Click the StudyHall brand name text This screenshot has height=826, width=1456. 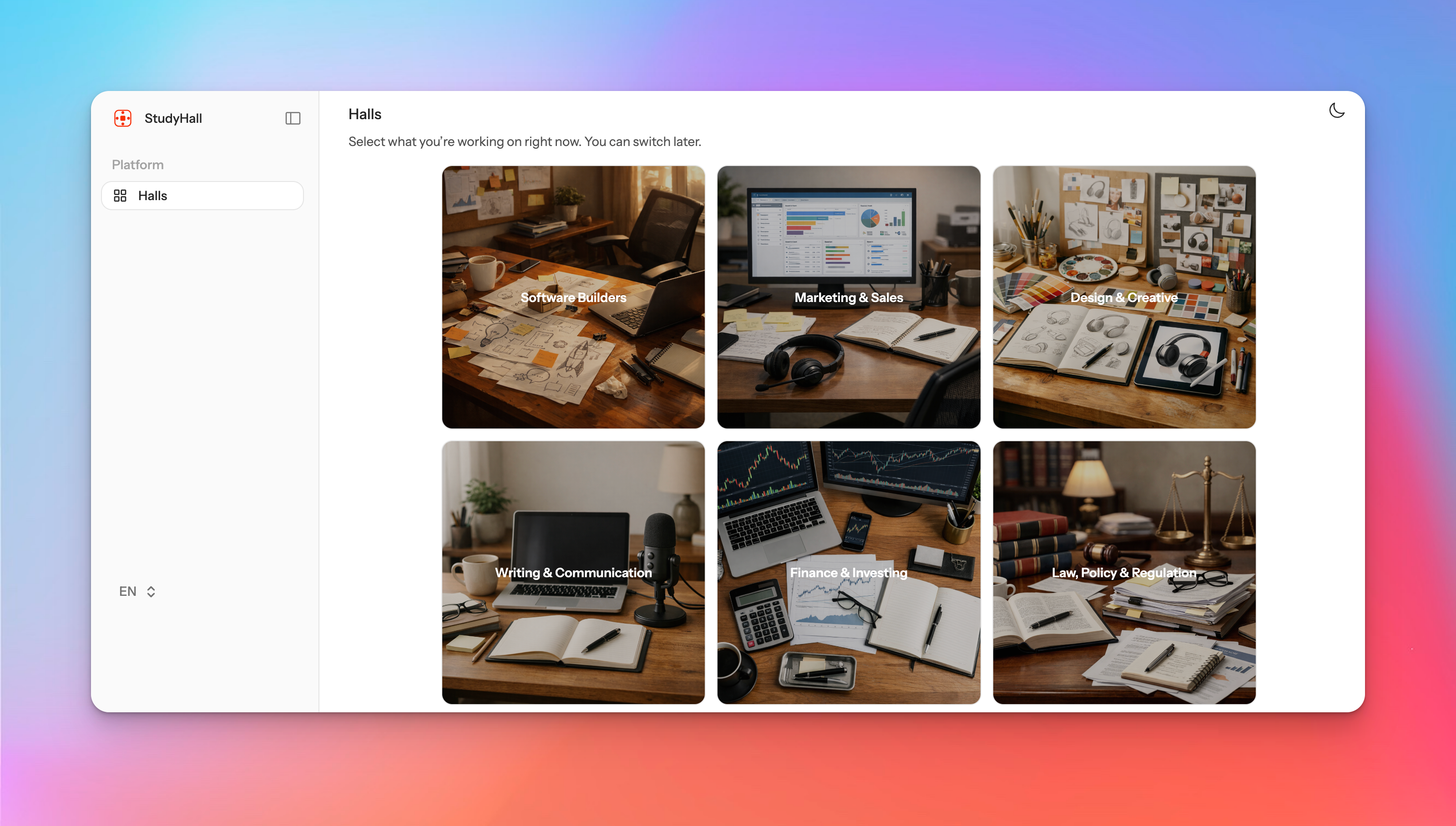pyautogui.click(x=173, y=118)
